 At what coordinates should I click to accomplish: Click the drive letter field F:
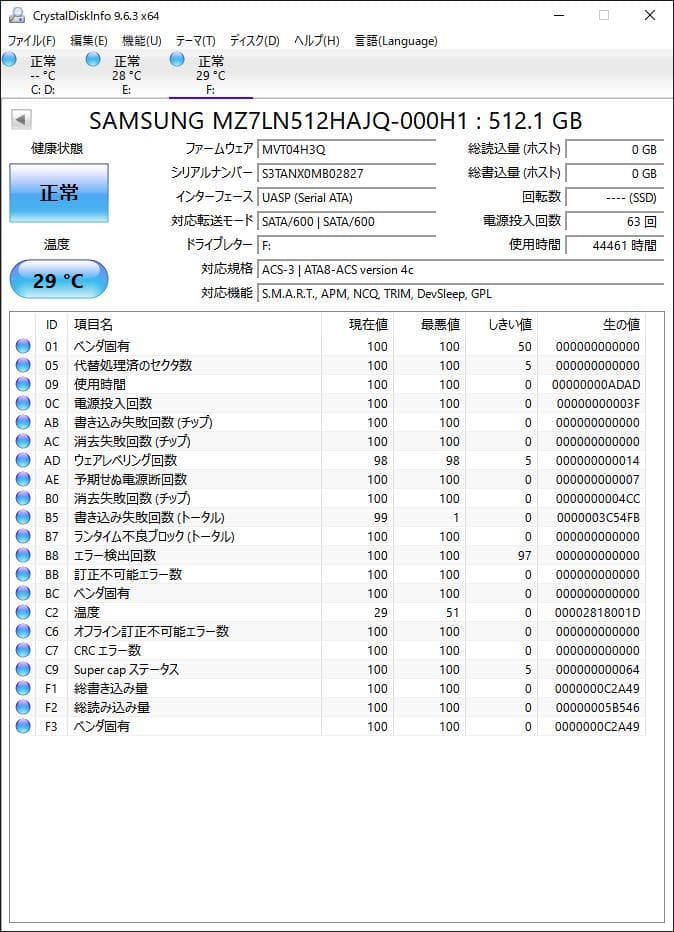click(x=347, y=245)
